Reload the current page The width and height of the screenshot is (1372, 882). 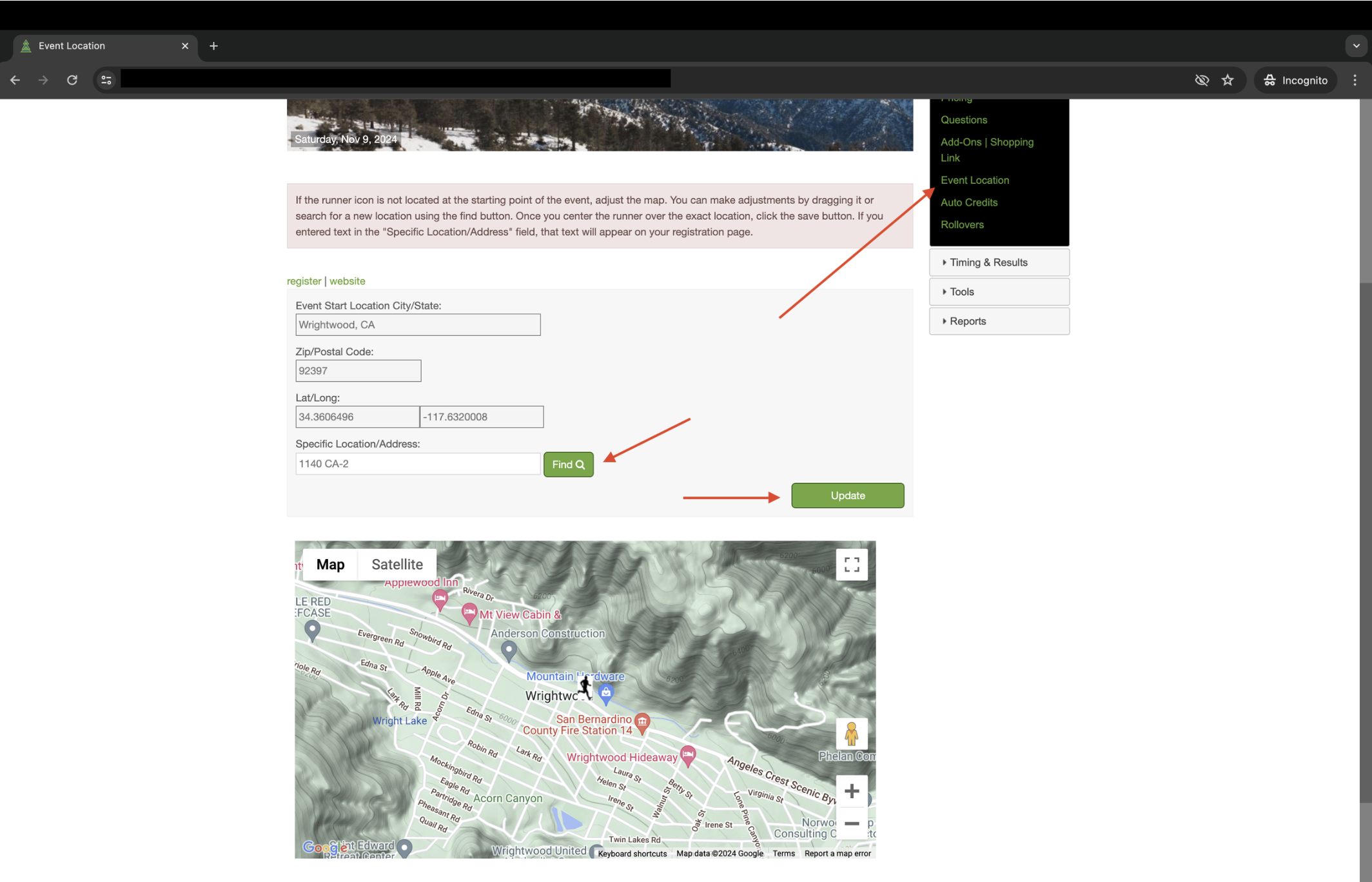72,80
